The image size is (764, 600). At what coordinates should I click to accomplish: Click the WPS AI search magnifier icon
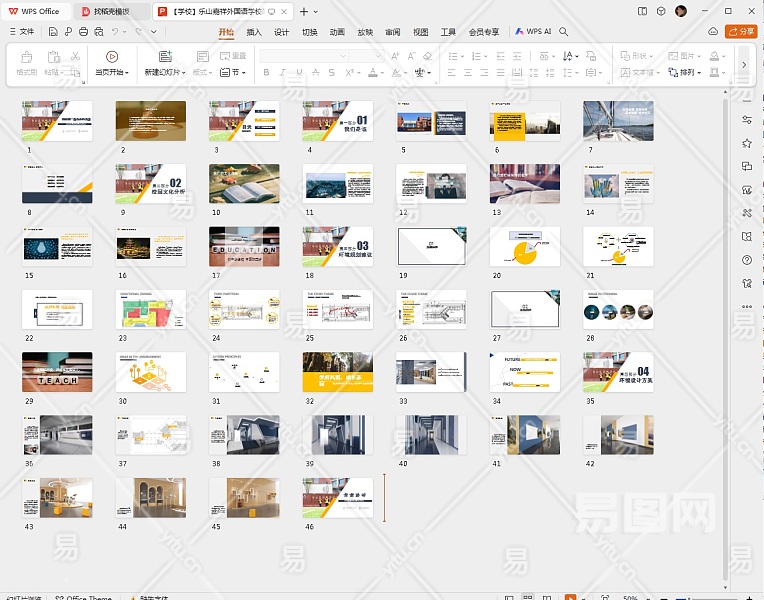coord(565,31)
